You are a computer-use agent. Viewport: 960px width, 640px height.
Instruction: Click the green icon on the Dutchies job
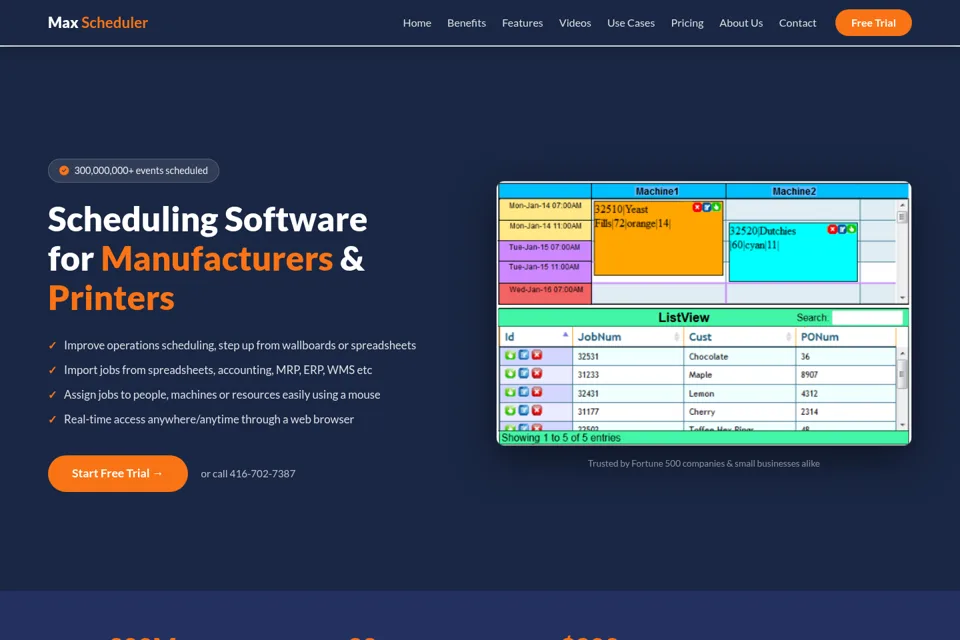[x=851, y=229]
